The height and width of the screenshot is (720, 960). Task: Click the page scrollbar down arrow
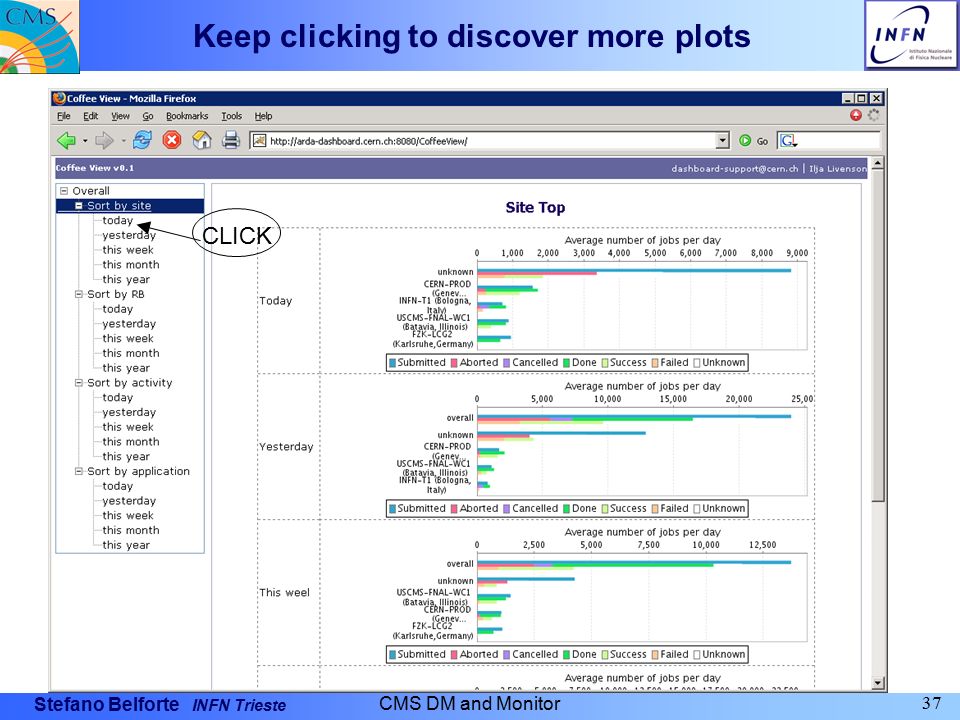coord(877,683)
